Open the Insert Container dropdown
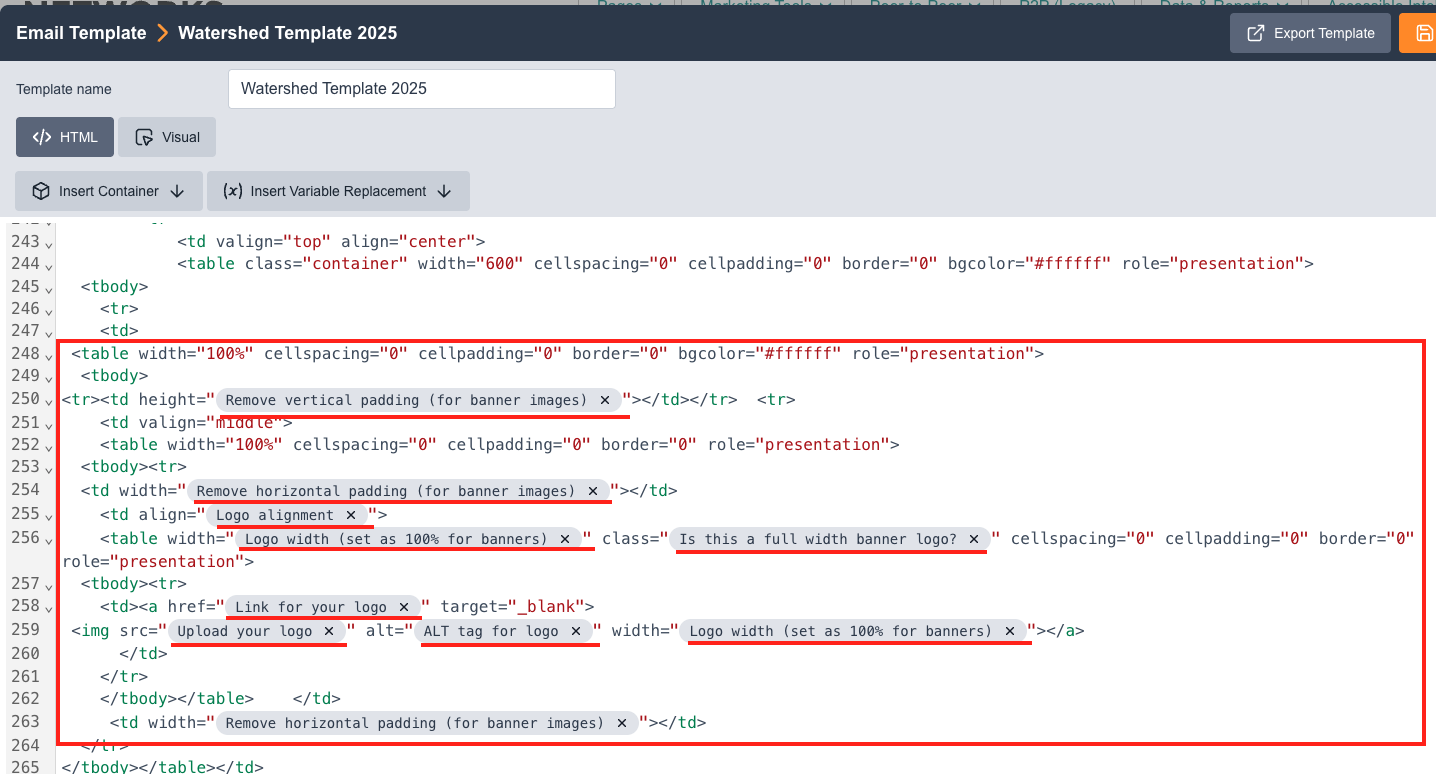The image size is (1436, 774). (109, 191)
